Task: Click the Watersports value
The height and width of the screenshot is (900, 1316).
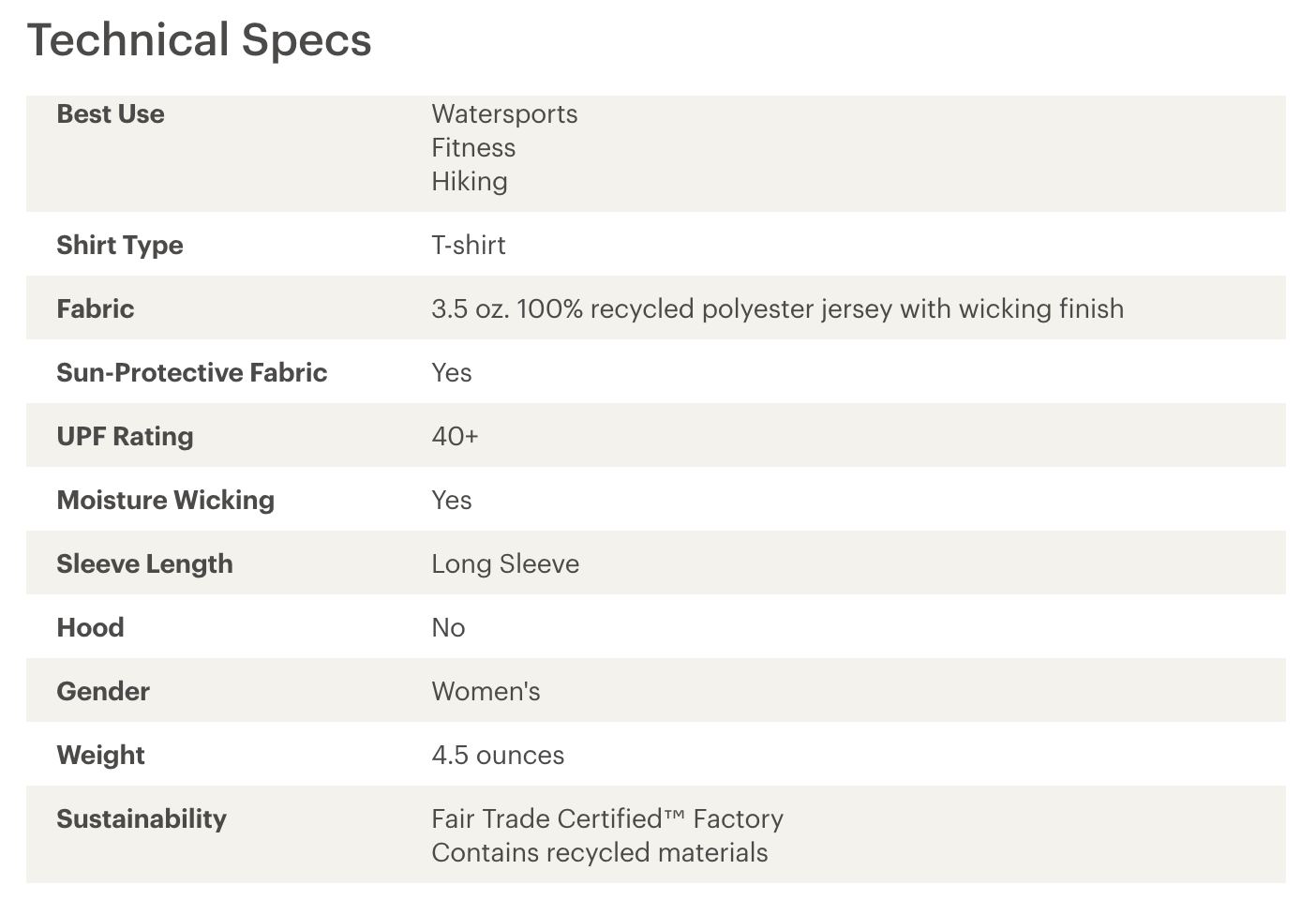Action: (x=504, y=114)
